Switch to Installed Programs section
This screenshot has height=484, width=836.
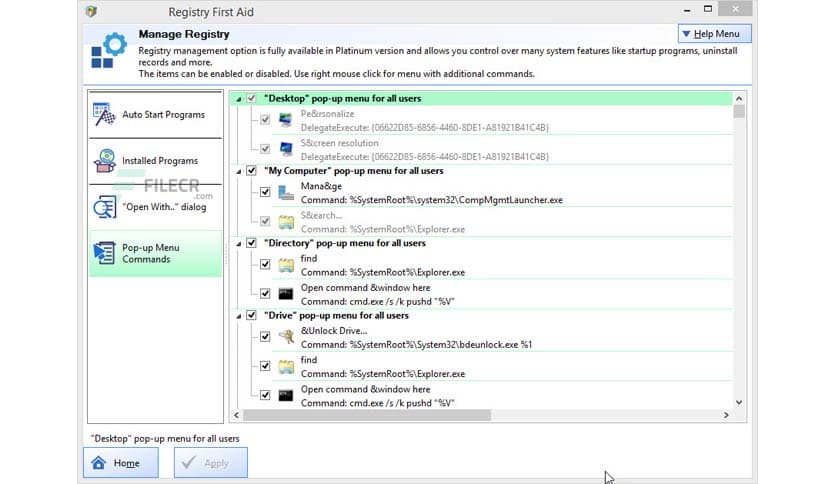(155, 161)
